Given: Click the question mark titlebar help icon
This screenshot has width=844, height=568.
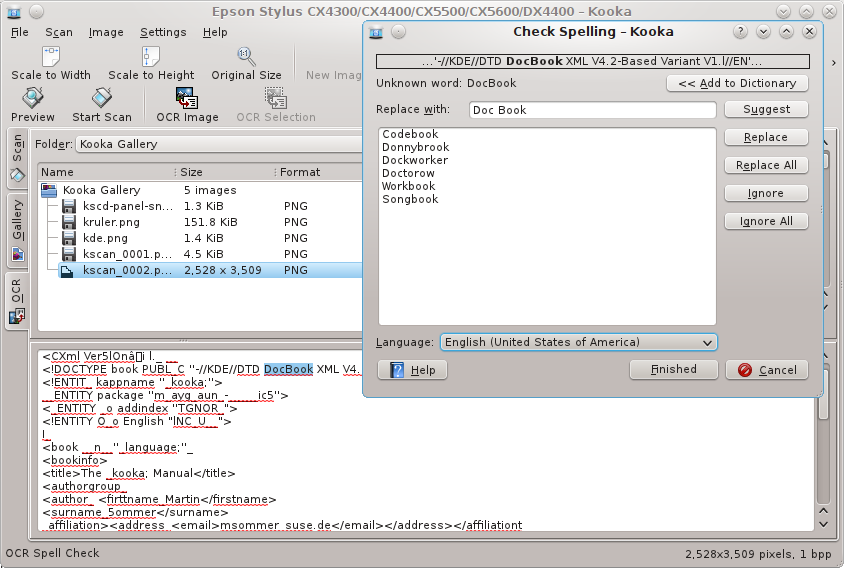Looking at the screenshot, I should (x=740, y=32).
